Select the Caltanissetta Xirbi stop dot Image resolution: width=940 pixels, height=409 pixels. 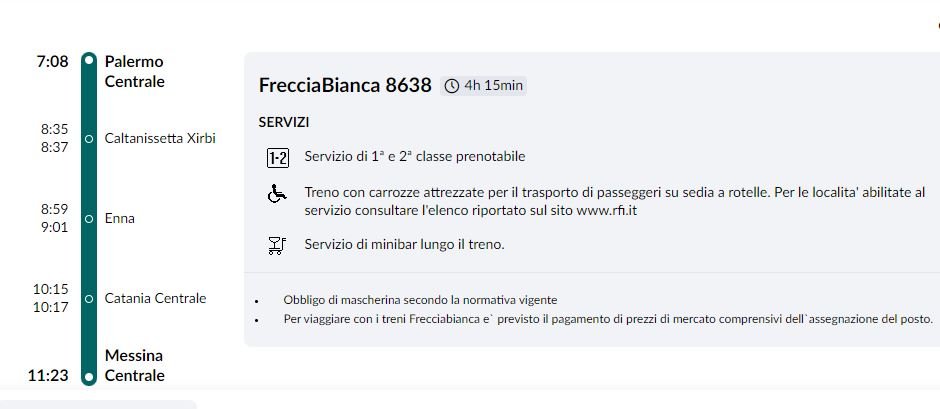(88, 138)
